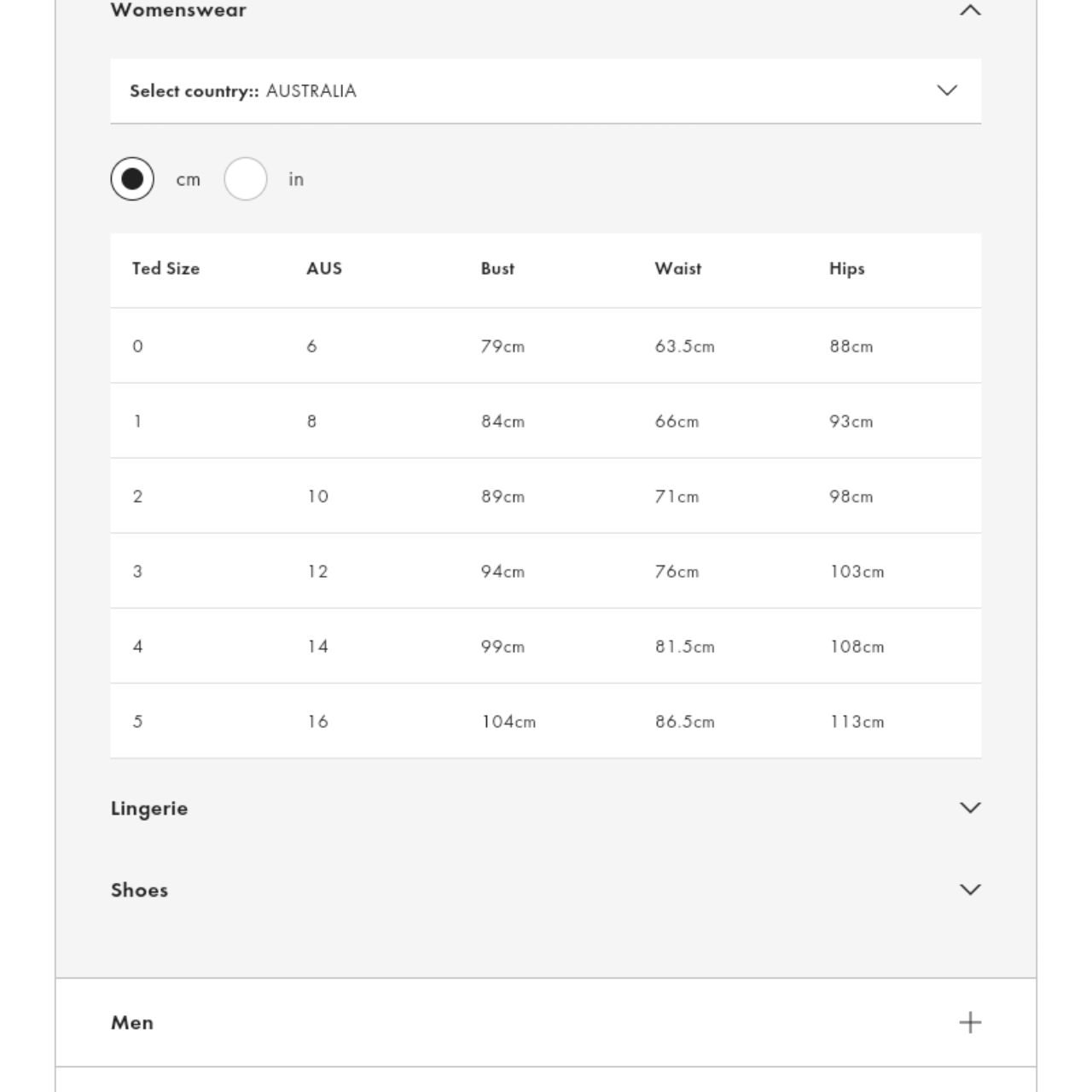Viewport: 1092px width, 1092px height.
Task: Collapse Womenswear with the up chevron
Action: click(970, 10)
